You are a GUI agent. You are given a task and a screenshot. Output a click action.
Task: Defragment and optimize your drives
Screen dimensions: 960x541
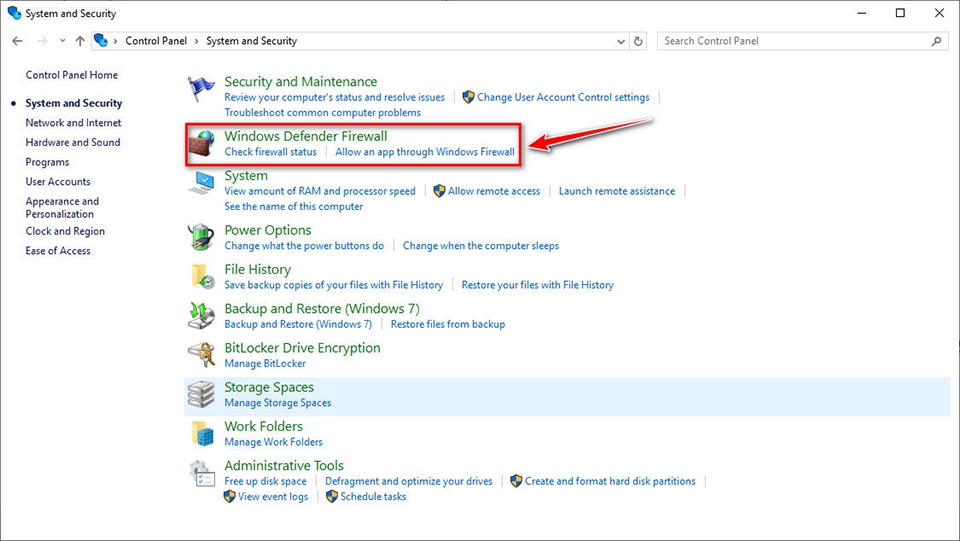pyautogui.click(x=408, y=481)
